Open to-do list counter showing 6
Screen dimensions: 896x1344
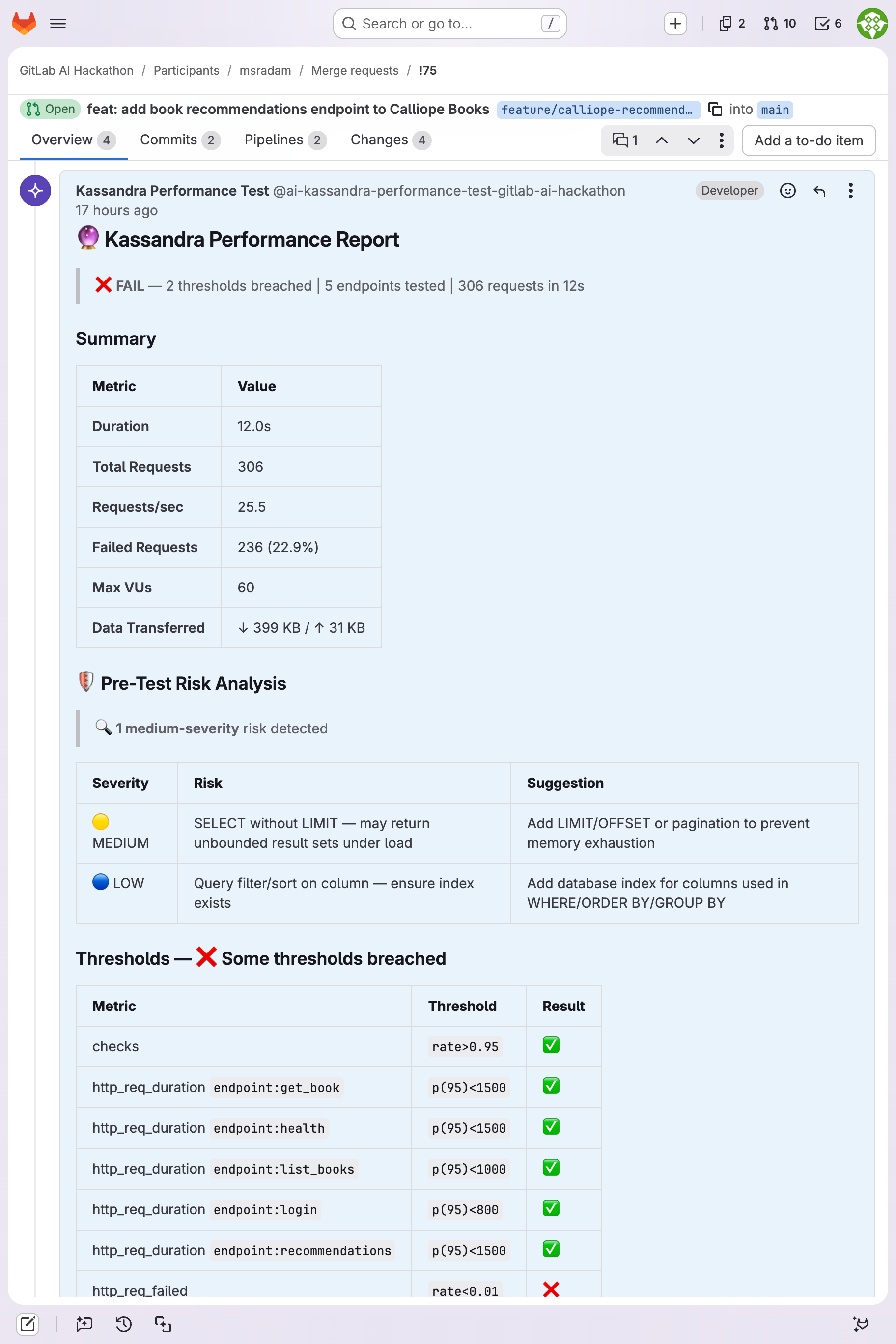point(828,24)
